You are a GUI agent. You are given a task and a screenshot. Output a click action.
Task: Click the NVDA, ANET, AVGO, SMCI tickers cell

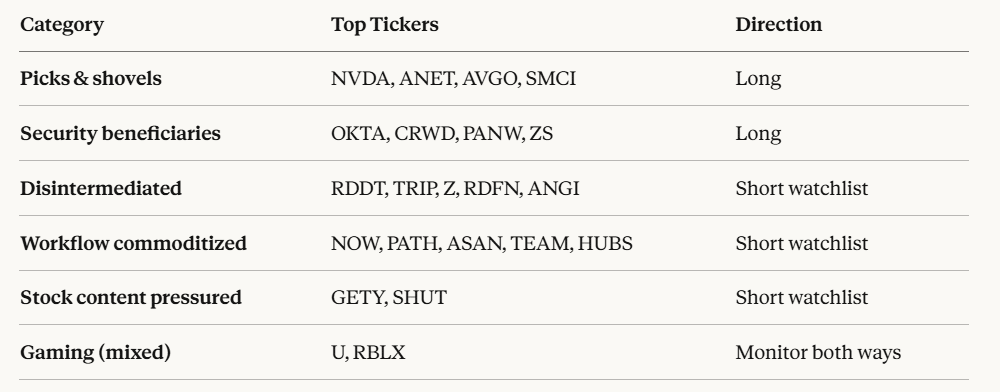click(x=453, y=79)
